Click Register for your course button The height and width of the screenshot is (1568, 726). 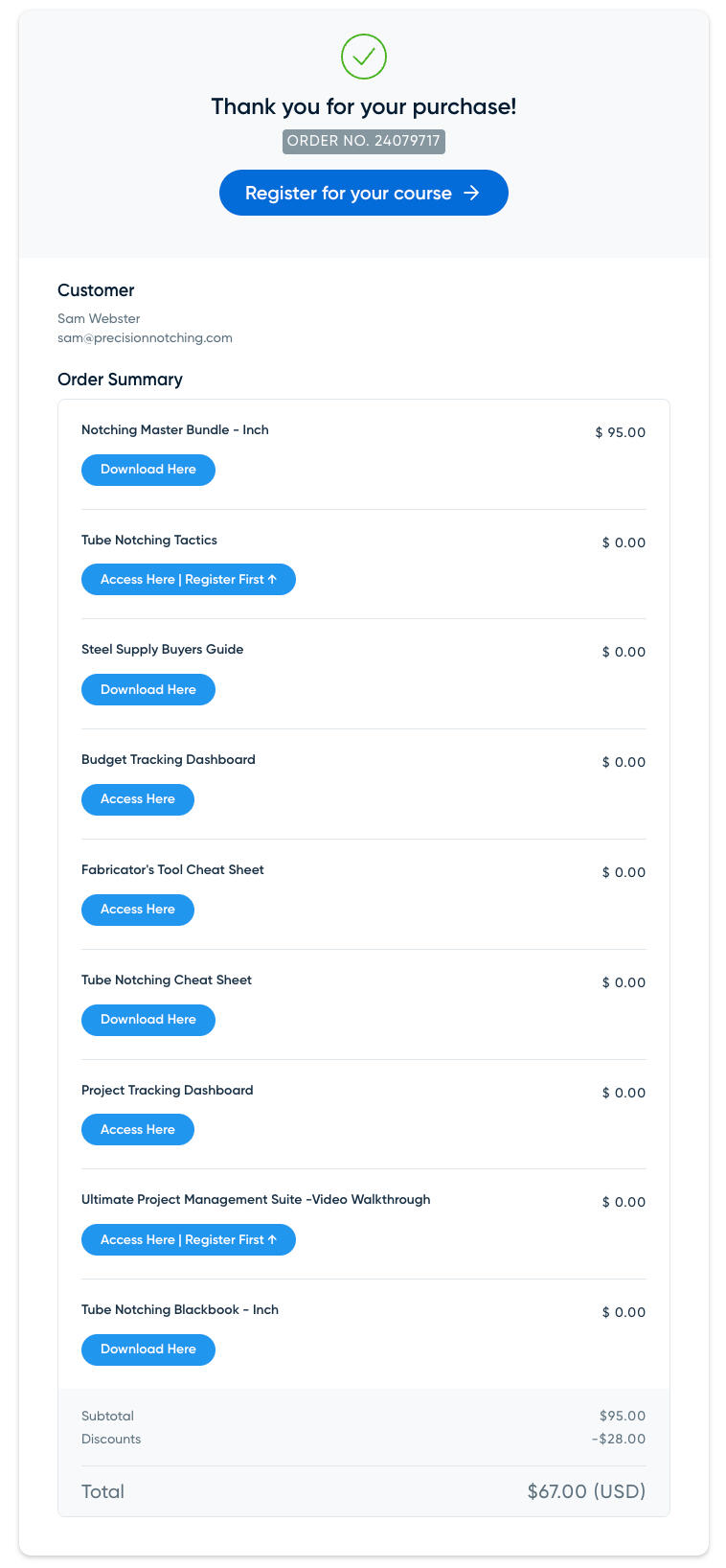point(349,193)
